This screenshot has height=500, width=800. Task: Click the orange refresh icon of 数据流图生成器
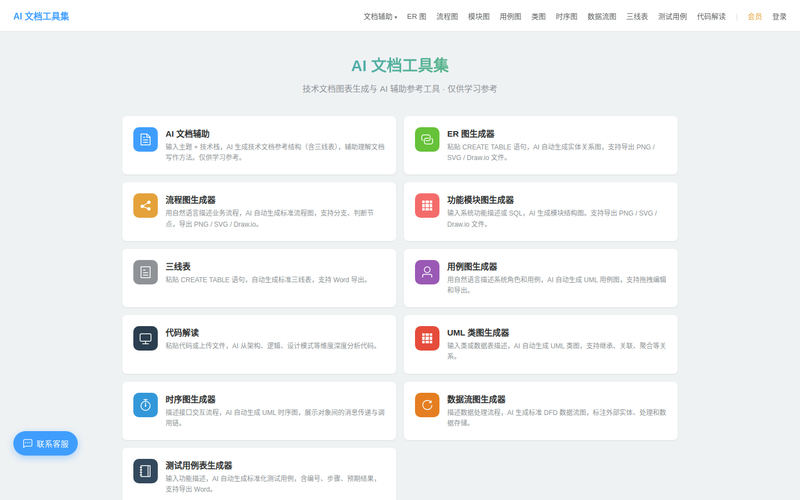click(427, 405)
